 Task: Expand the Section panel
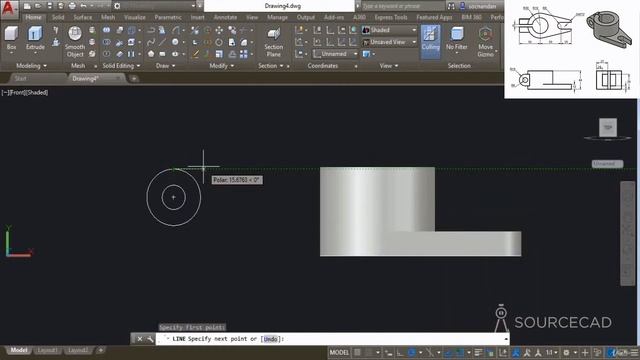point(271,66)
